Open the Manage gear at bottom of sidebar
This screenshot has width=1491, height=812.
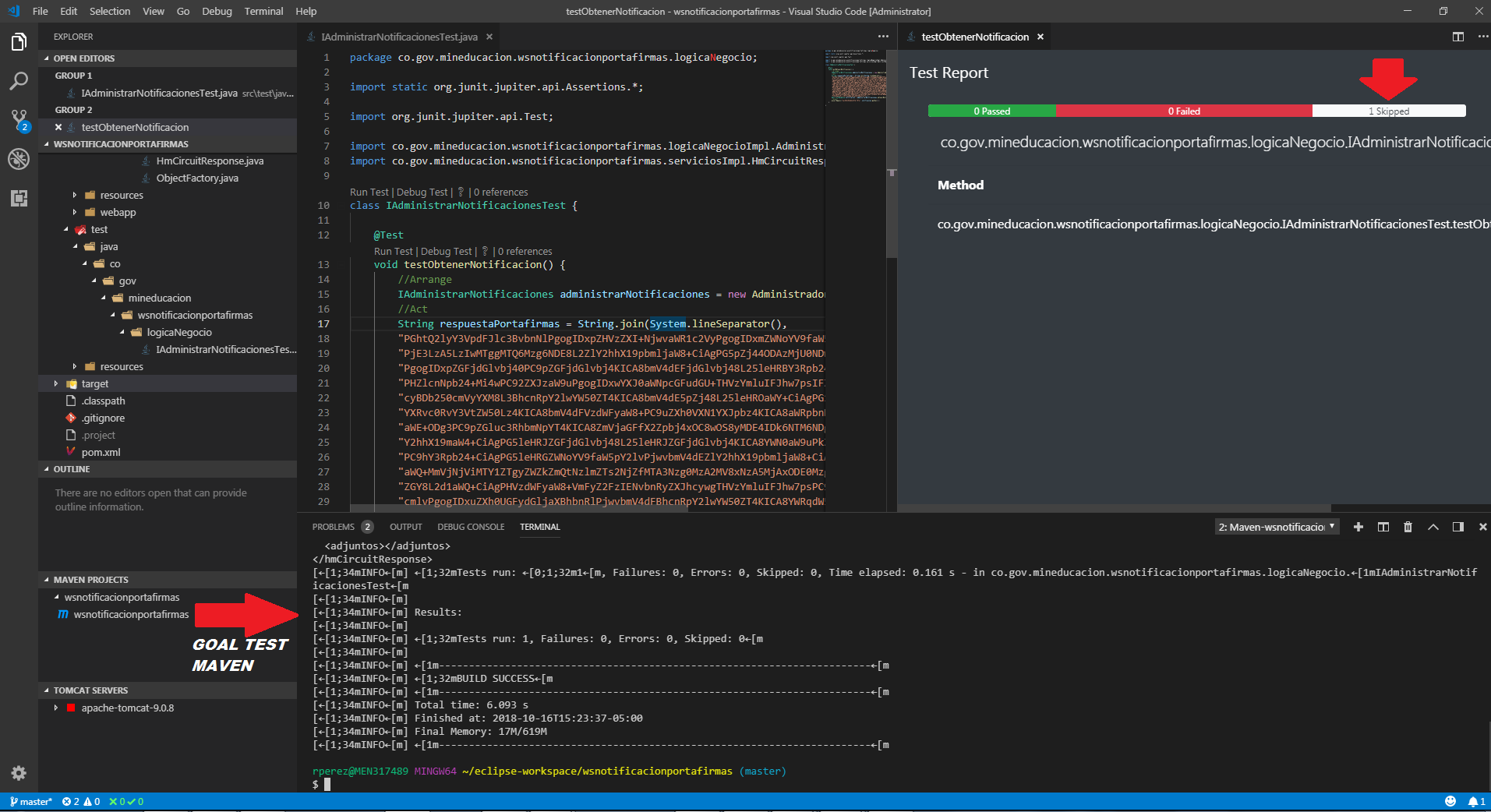pyautogui.click(x=19, y=773)
